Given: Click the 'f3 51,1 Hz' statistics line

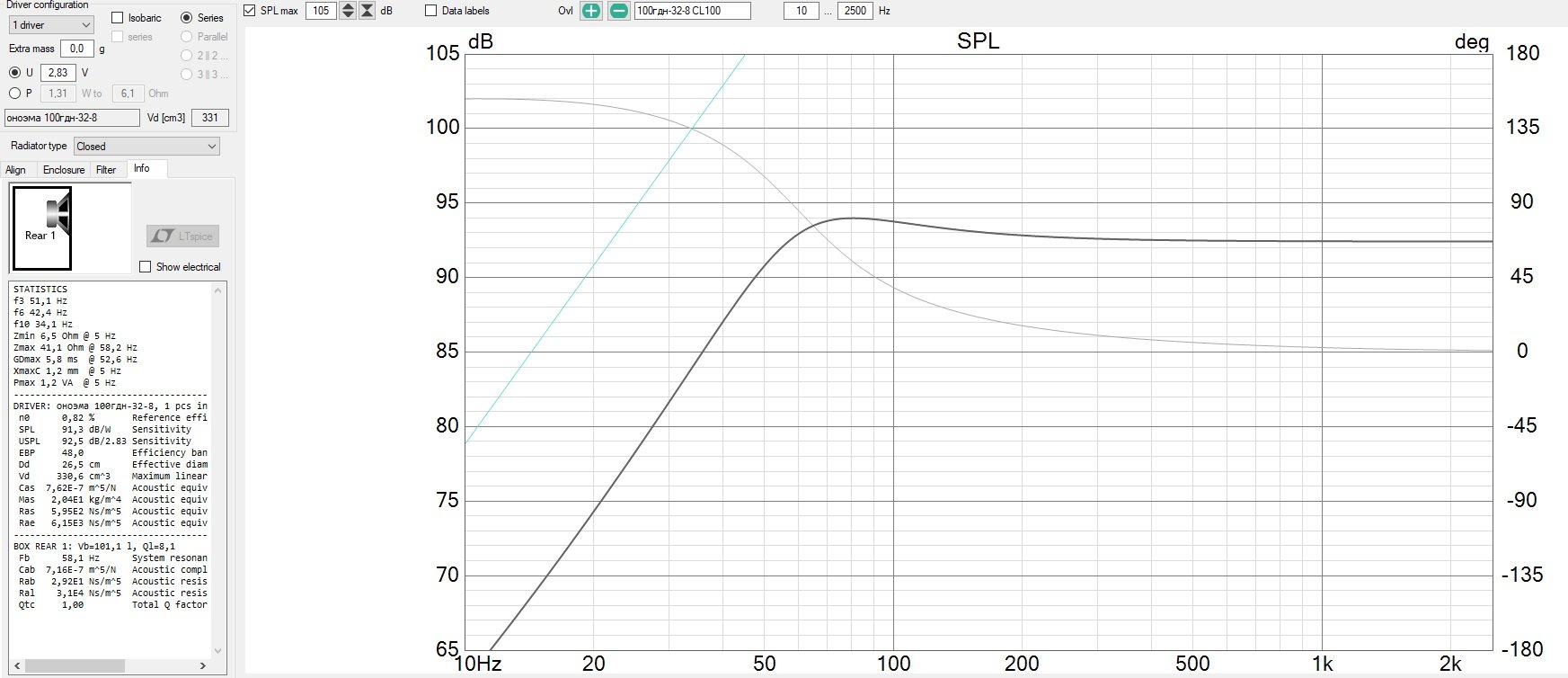Looking at the screenshot, I should pos(40,301).
